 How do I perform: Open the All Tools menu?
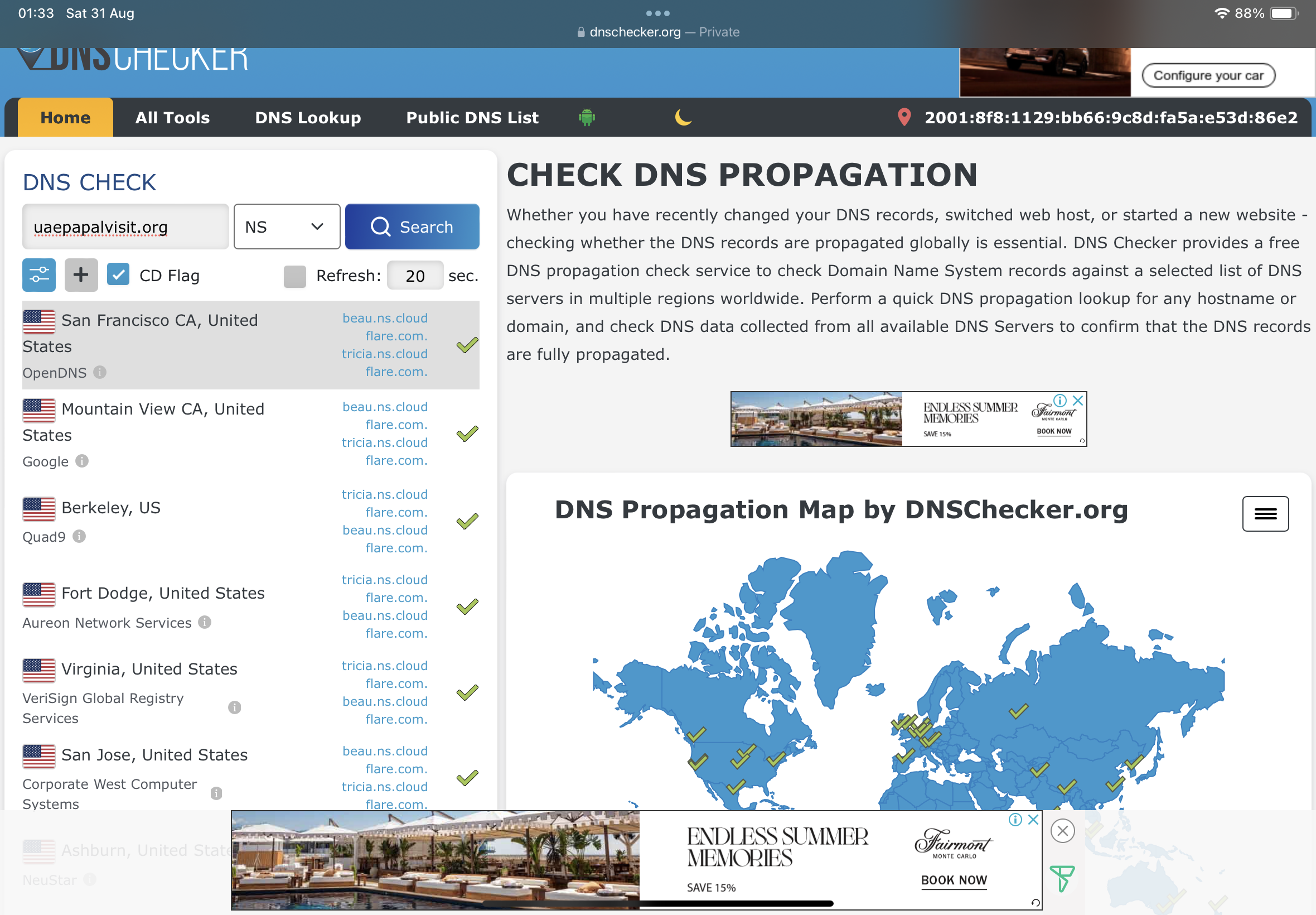(172, 118)
